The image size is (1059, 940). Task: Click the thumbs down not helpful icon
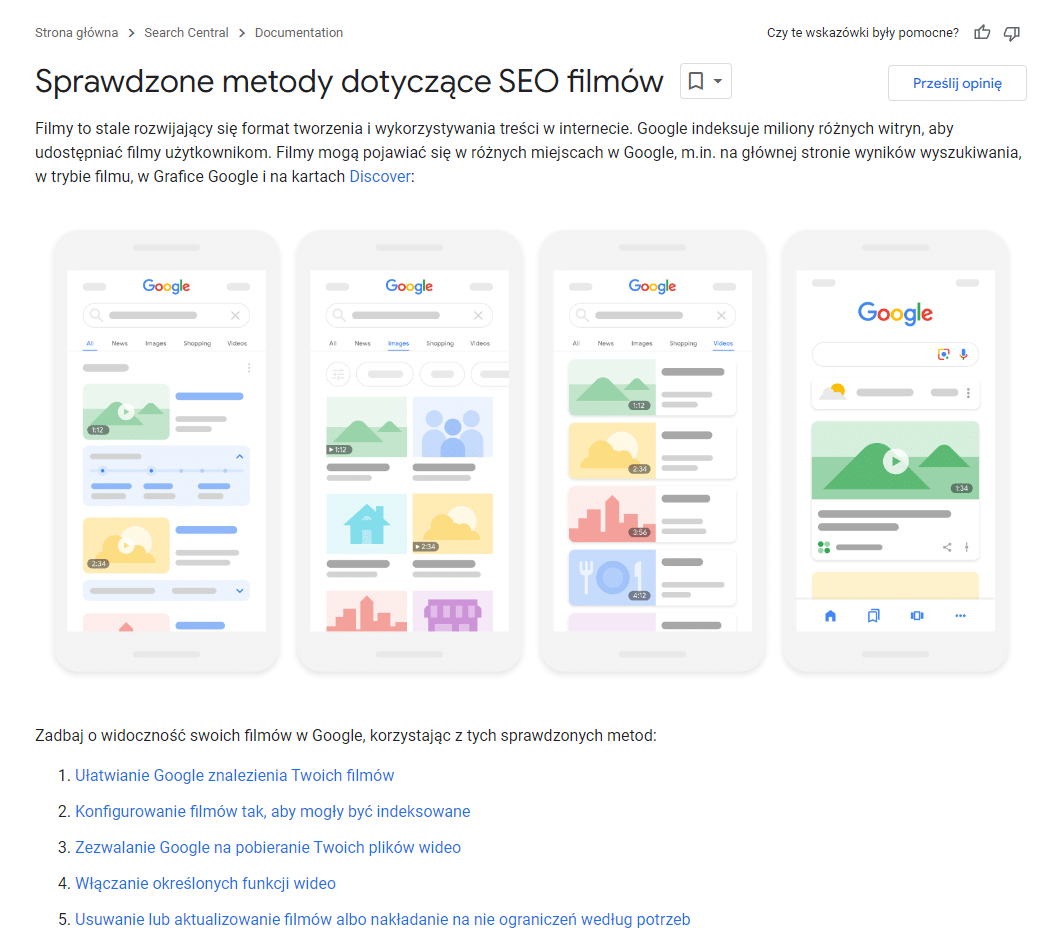pyautogui.click(x=1012, y=33)
